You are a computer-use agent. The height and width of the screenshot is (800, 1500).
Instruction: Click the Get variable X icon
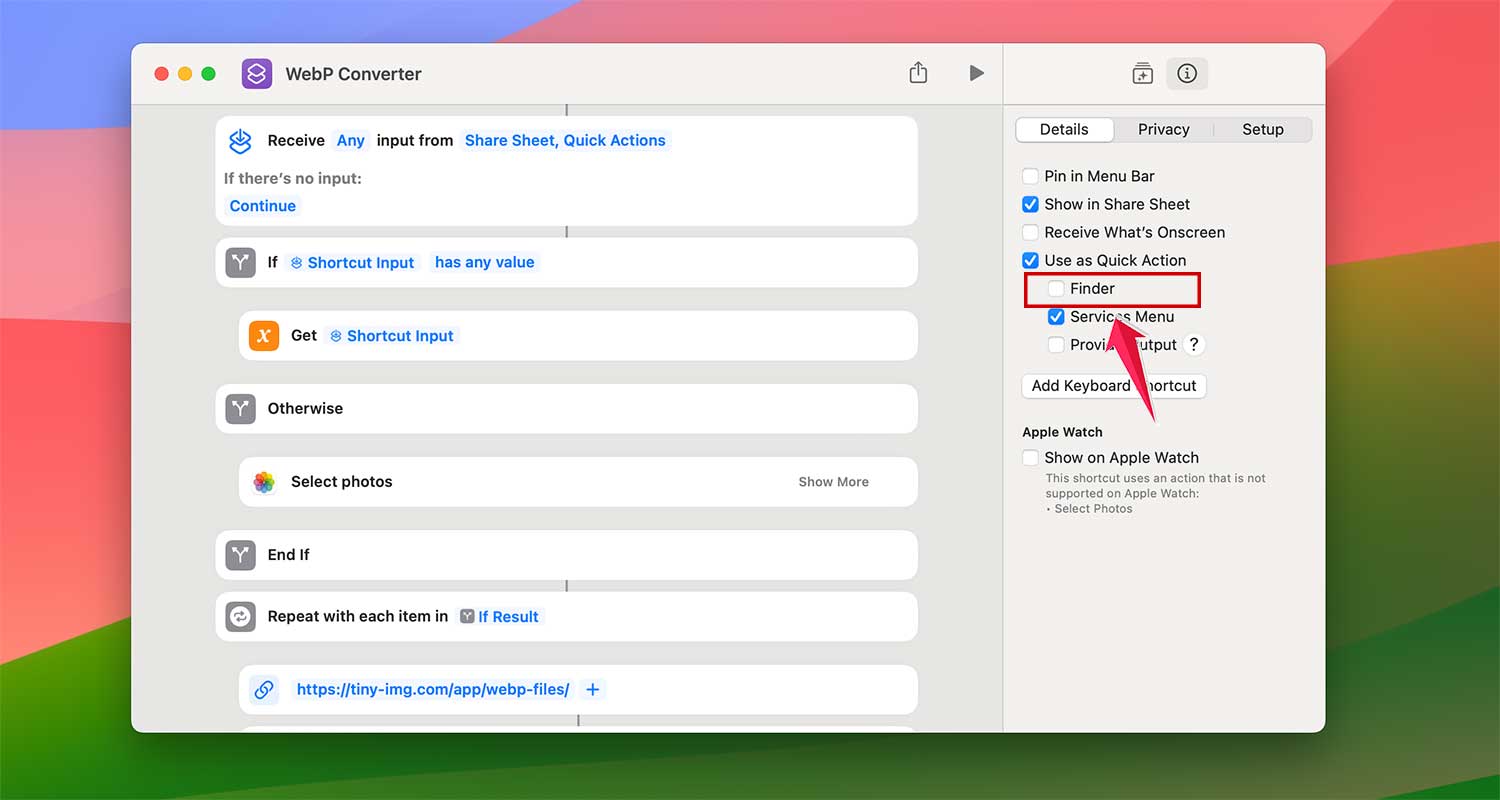(x=263, y=335)
